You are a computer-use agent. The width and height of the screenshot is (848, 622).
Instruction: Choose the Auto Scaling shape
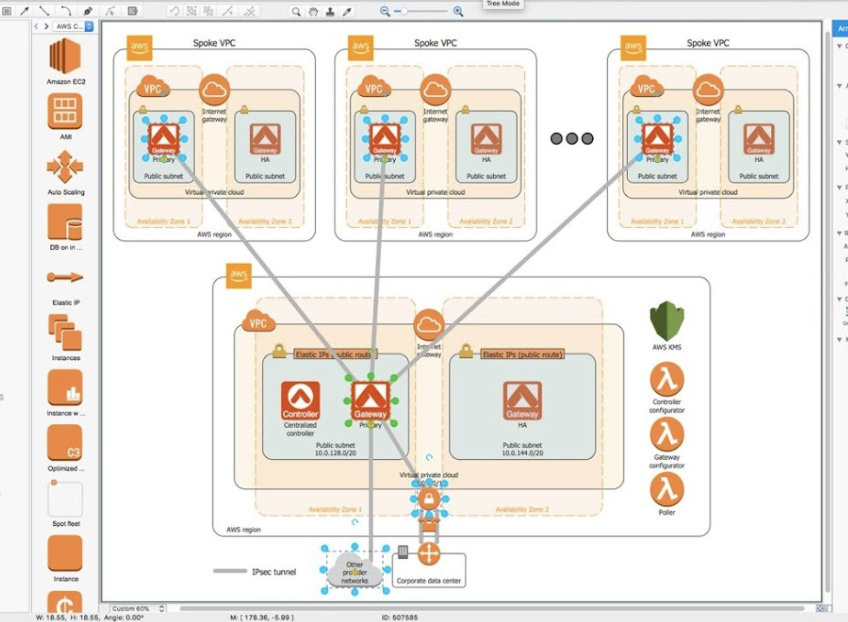click(65, 166)
